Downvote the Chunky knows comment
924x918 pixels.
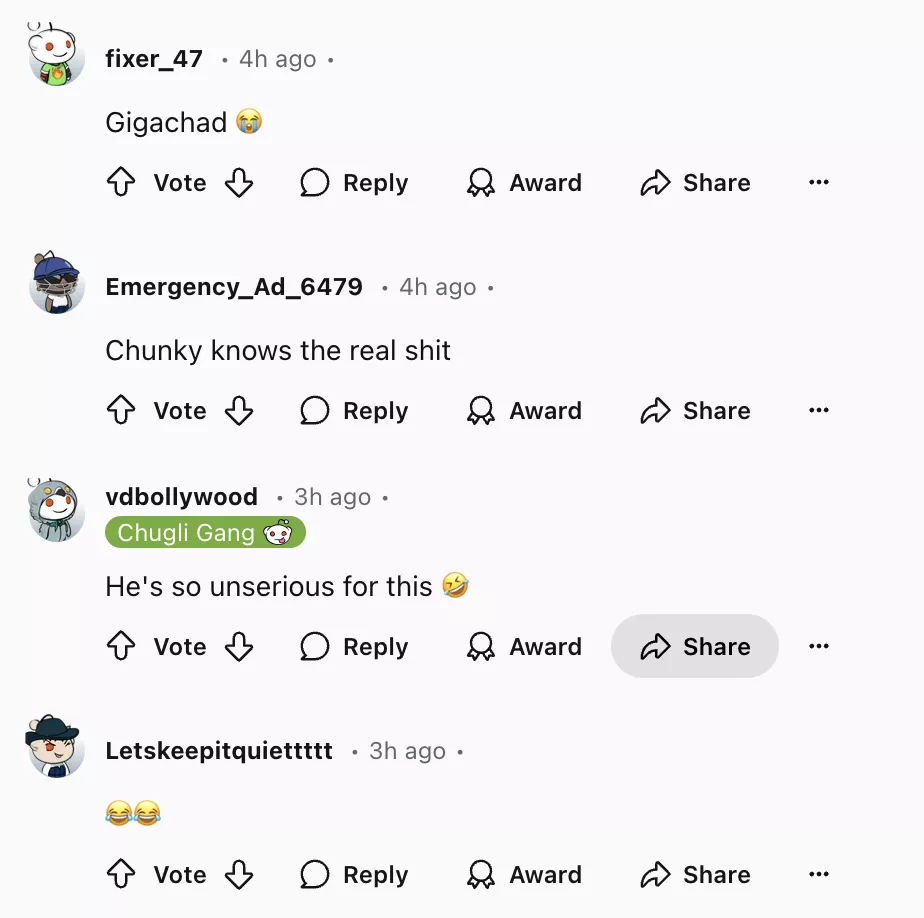239,410
